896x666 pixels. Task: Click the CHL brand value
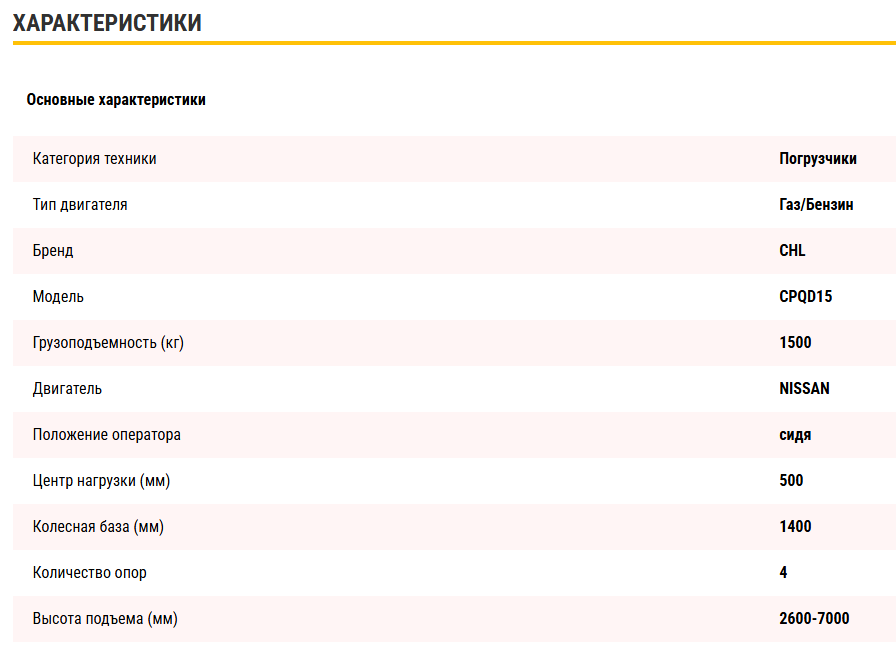(792, 251)
